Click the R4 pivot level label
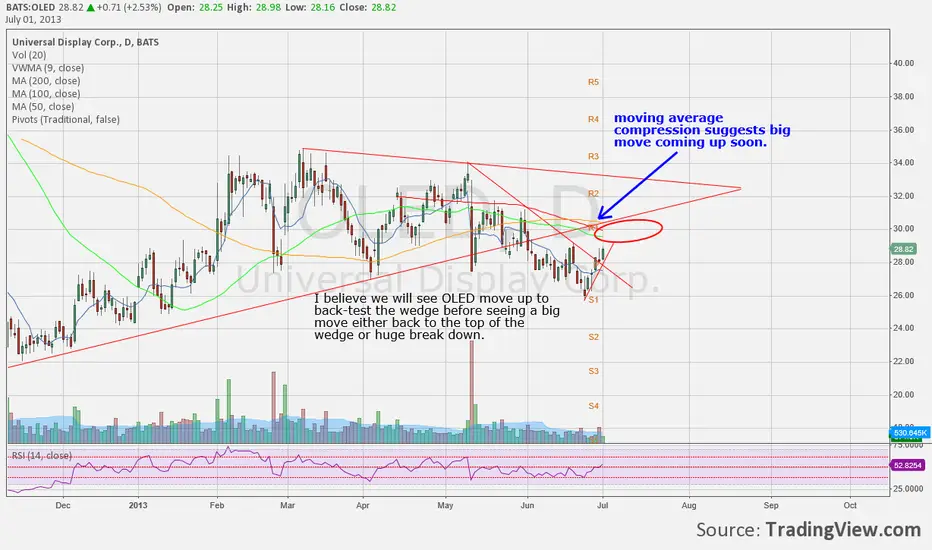932x550 pixels. click(x=593, y=120)
